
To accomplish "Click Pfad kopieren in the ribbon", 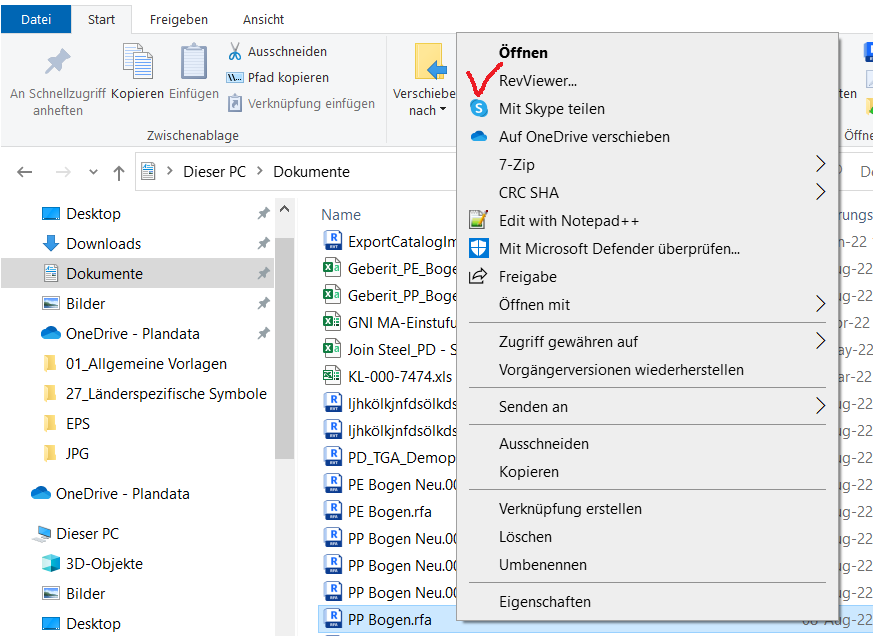I will (288, 77).
